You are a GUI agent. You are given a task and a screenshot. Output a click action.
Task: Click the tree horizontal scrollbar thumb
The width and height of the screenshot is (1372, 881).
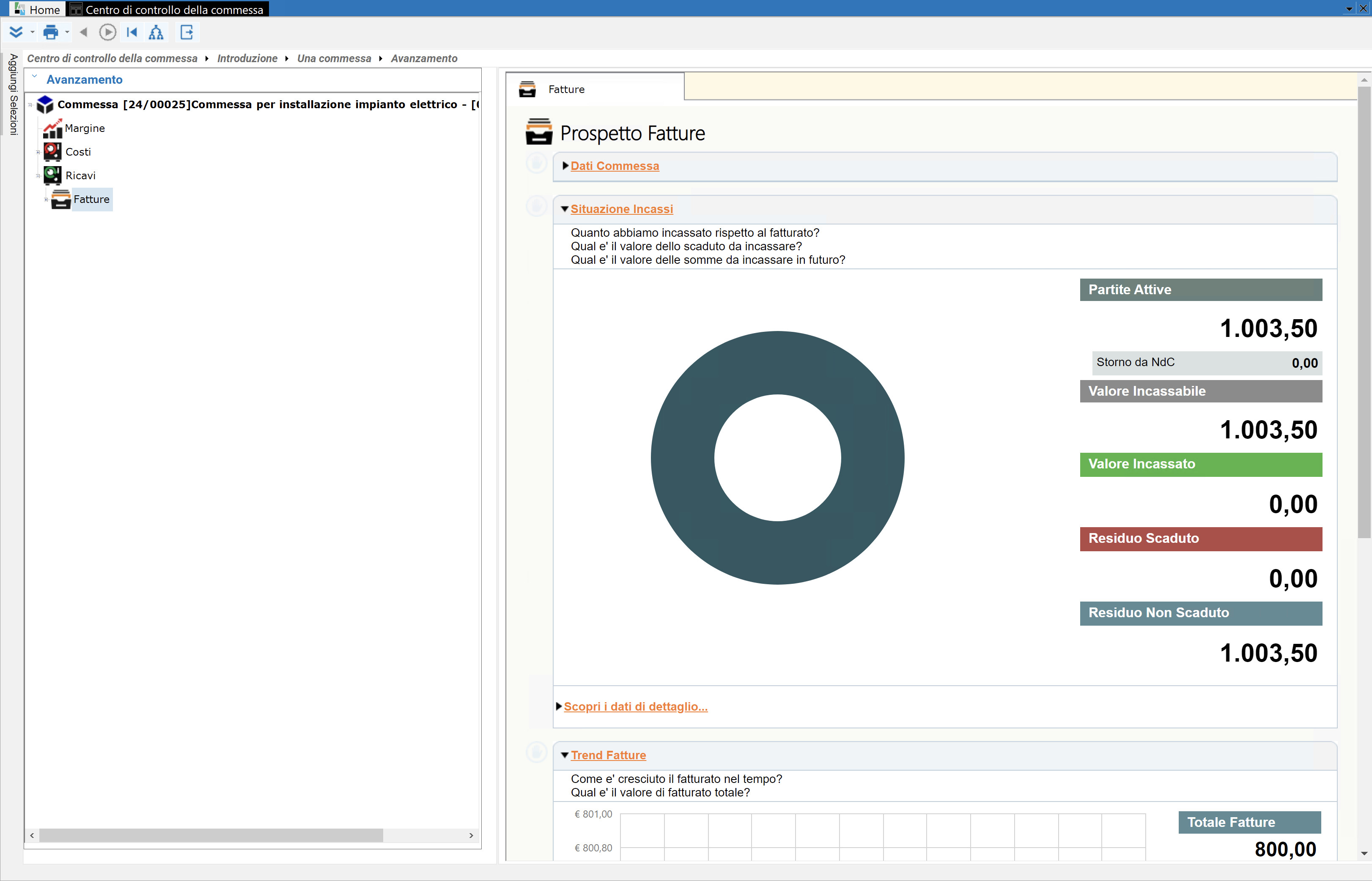coord(211,835)
